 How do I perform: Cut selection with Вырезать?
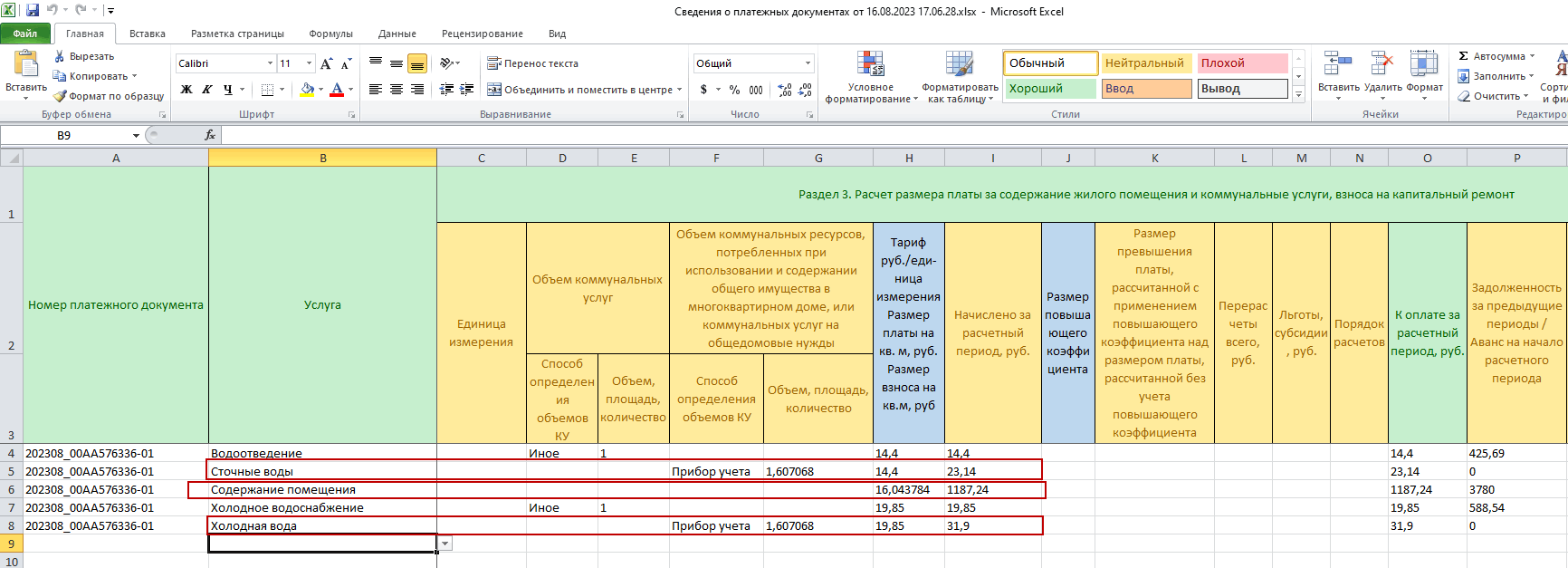pyautogui.click(x=83, y=56)
